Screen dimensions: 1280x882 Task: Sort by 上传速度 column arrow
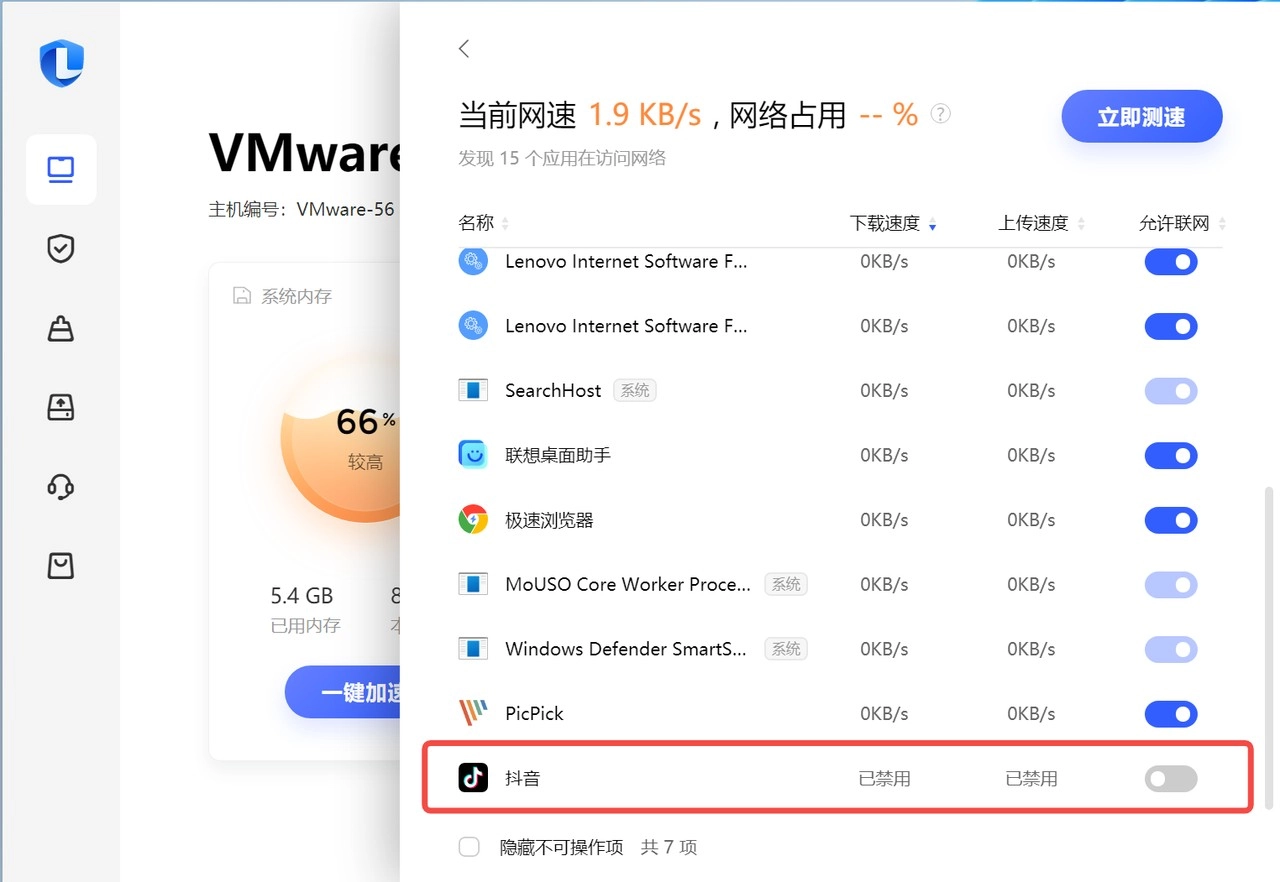(x=1081, y=224)
